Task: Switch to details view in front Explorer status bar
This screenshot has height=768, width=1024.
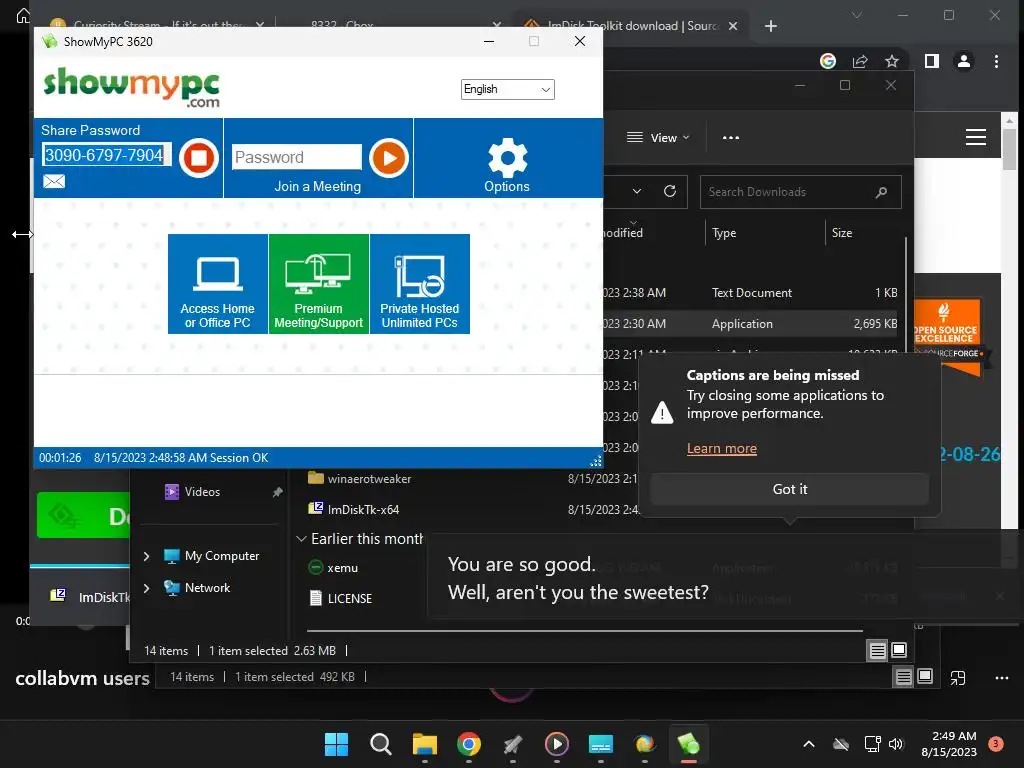Action: (877, 650)
